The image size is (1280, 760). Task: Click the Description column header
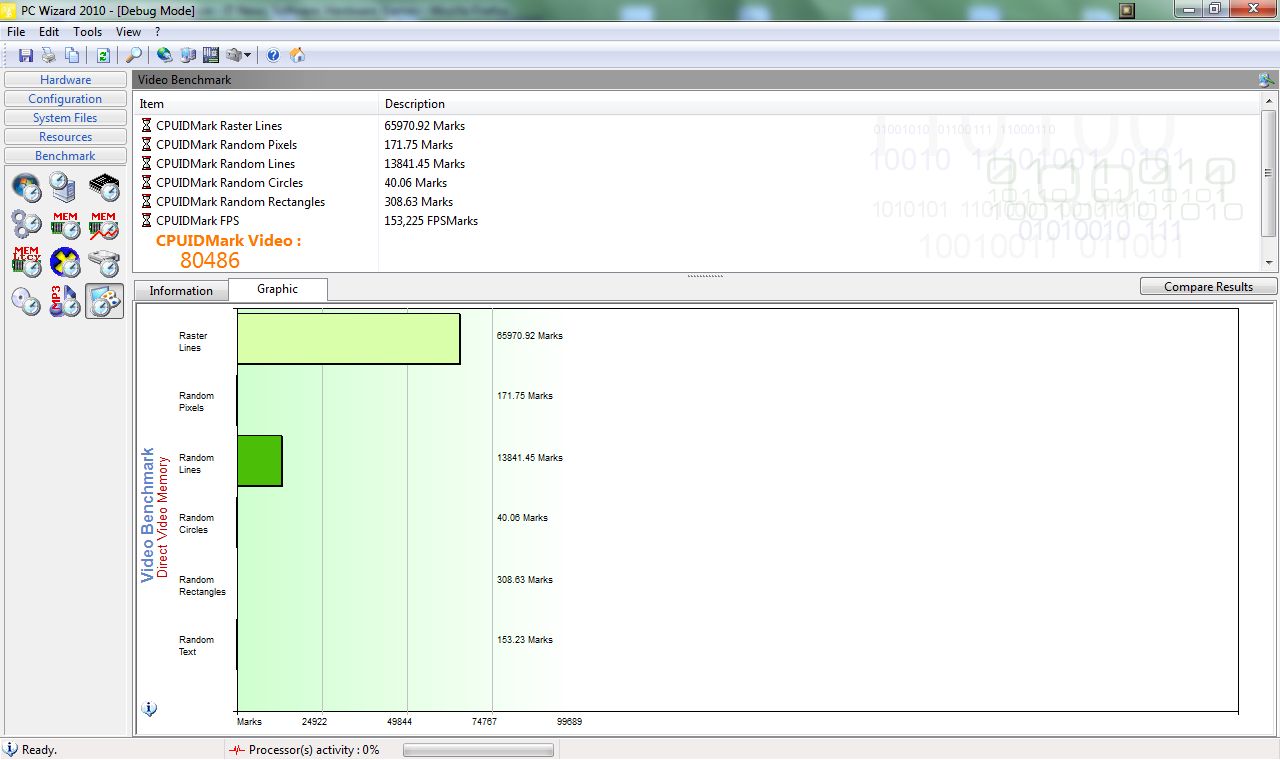pos(819,104)
